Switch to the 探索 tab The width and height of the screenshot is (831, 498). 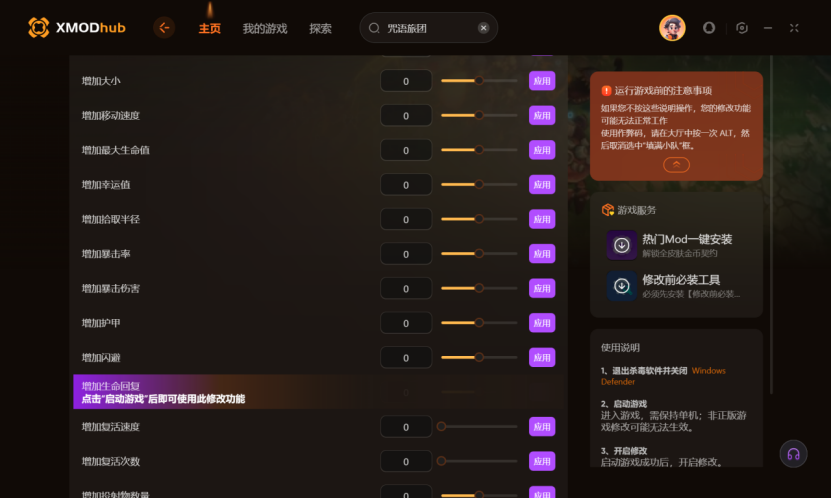tap(321, 29)
